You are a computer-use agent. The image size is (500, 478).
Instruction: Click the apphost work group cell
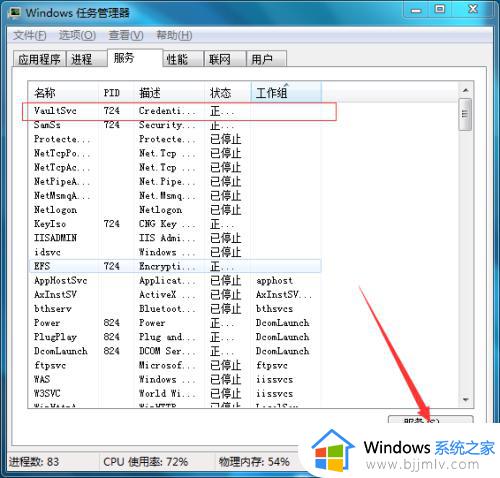point(274,281)
